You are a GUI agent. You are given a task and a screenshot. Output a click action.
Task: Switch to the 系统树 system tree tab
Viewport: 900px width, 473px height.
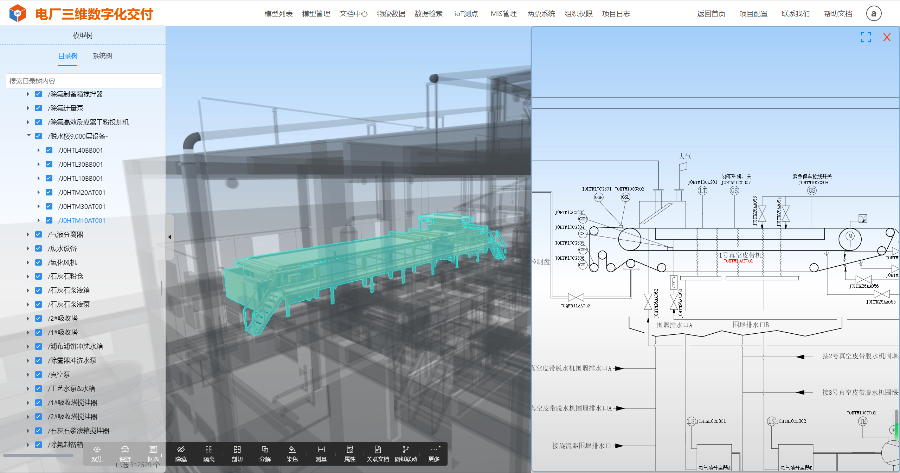coord(102,56)
